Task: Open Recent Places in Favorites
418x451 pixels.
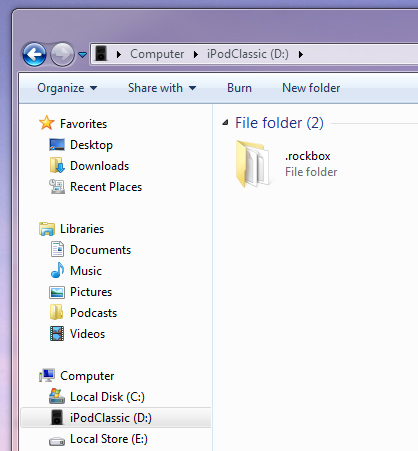Action: pos(106,187)
